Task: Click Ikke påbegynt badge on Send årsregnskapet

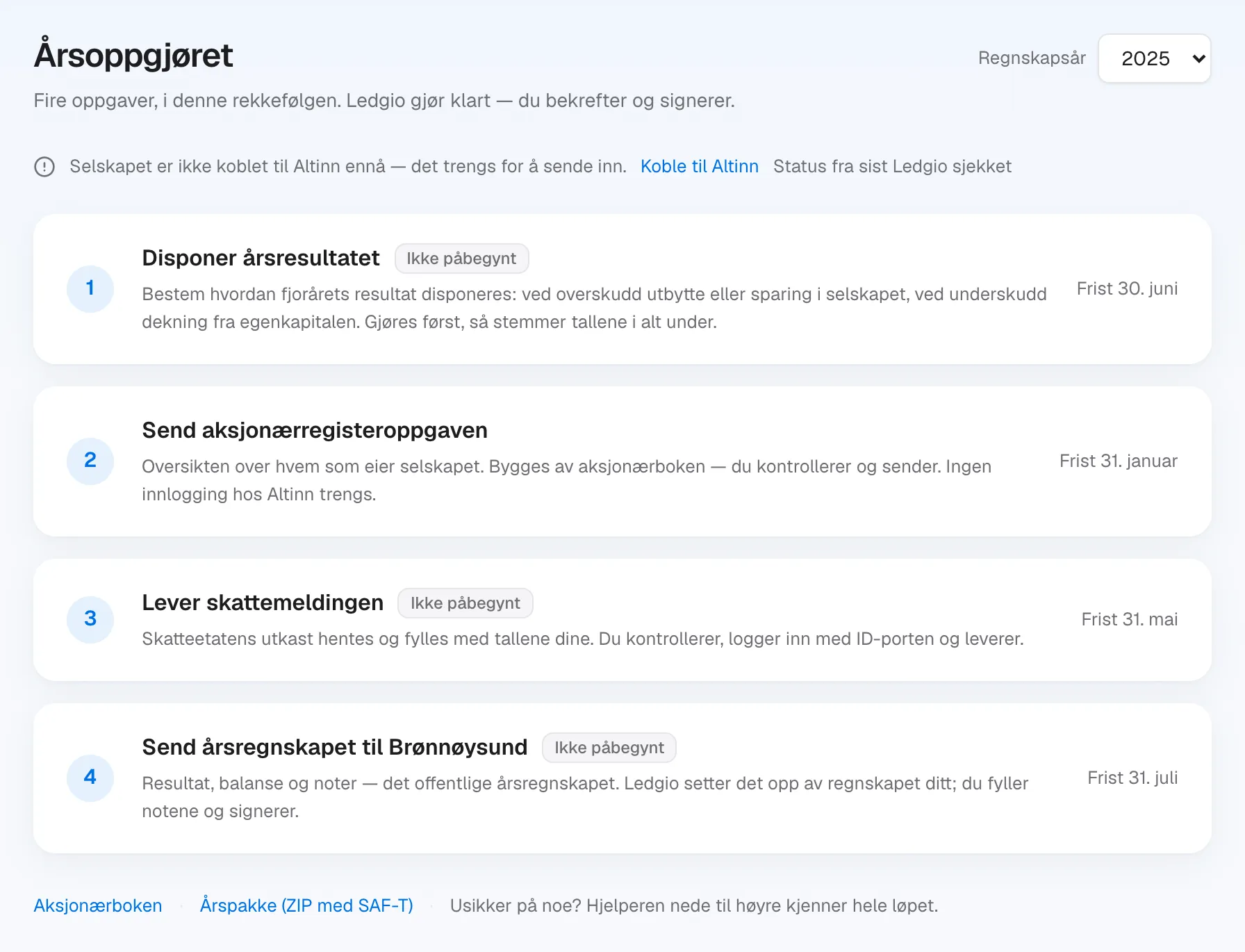Action: pyautogui.click(x=609, y=748)
